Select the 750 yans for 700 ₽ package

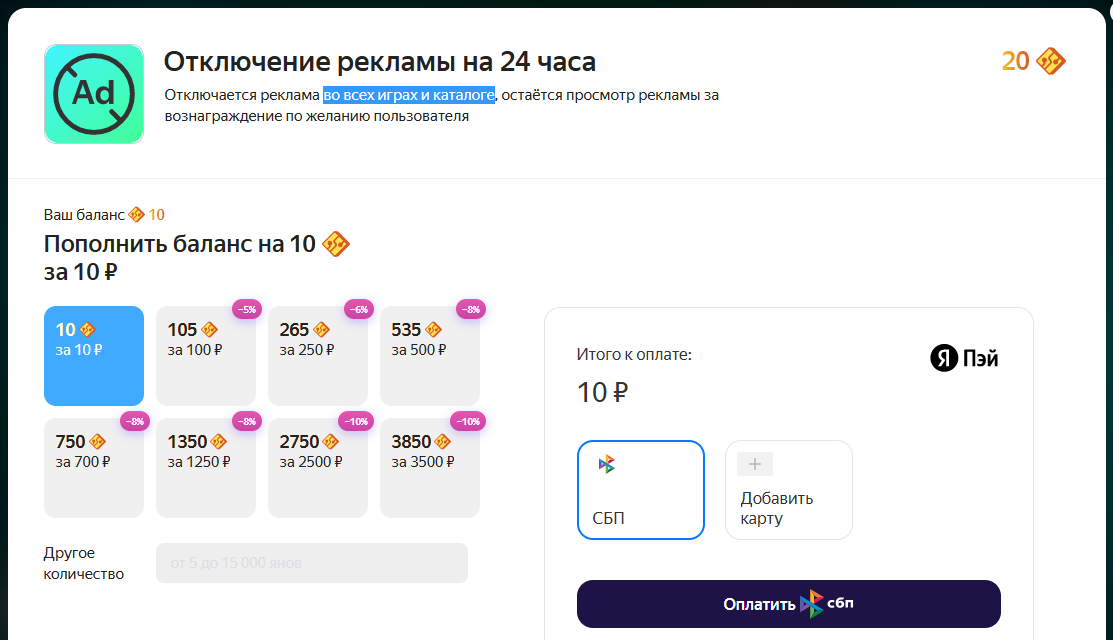click(x=94, y=468)
